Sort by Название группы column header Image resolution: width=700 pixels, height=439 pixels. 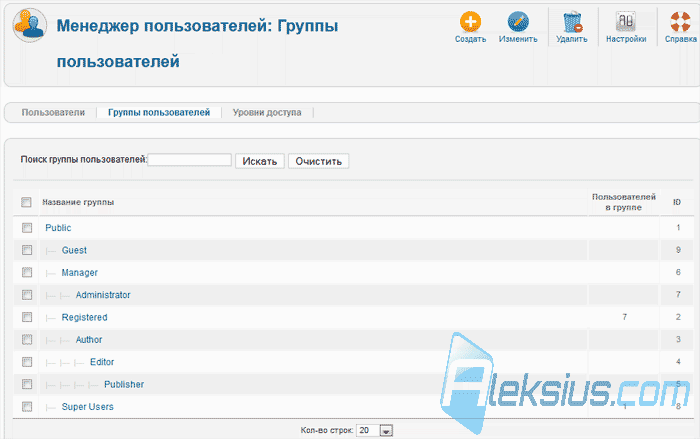[x=78, y=202]
